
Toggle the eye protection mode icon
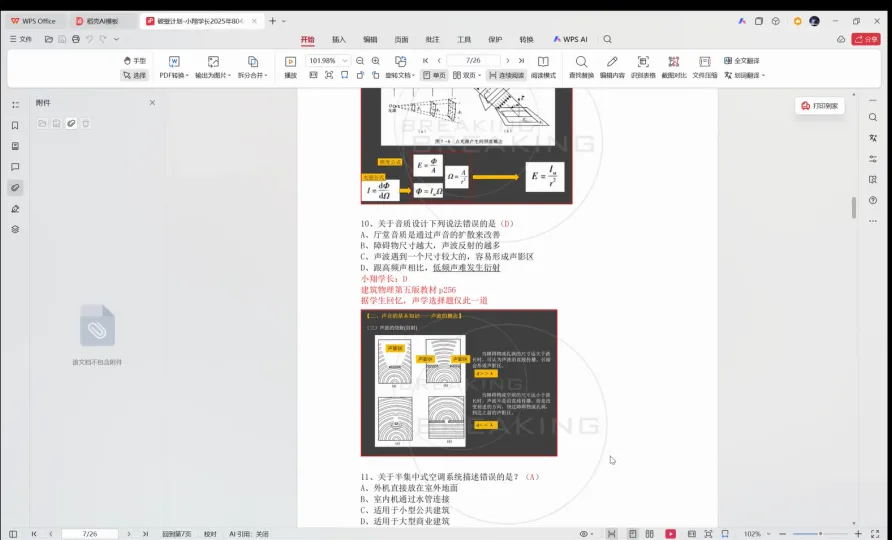click(586, 534)
